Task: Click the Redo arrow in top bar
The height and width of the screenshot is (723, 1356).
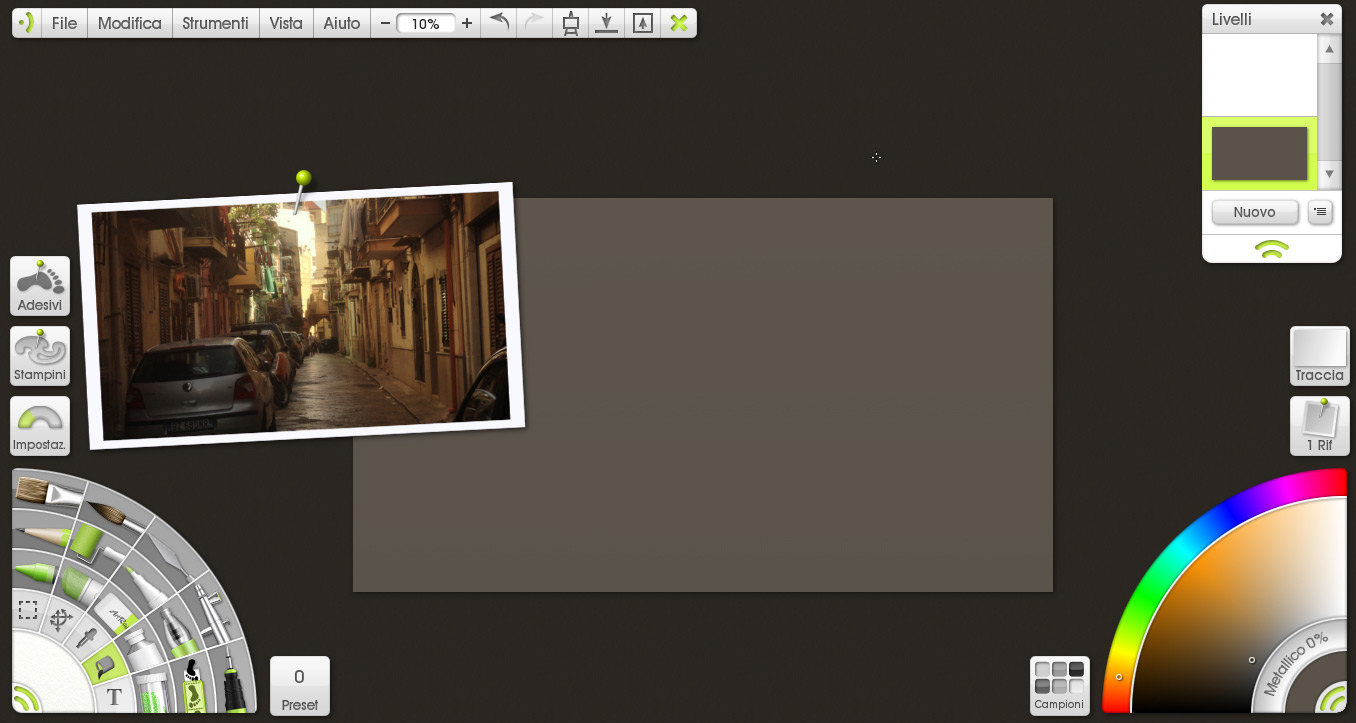Action: point(535,23)
